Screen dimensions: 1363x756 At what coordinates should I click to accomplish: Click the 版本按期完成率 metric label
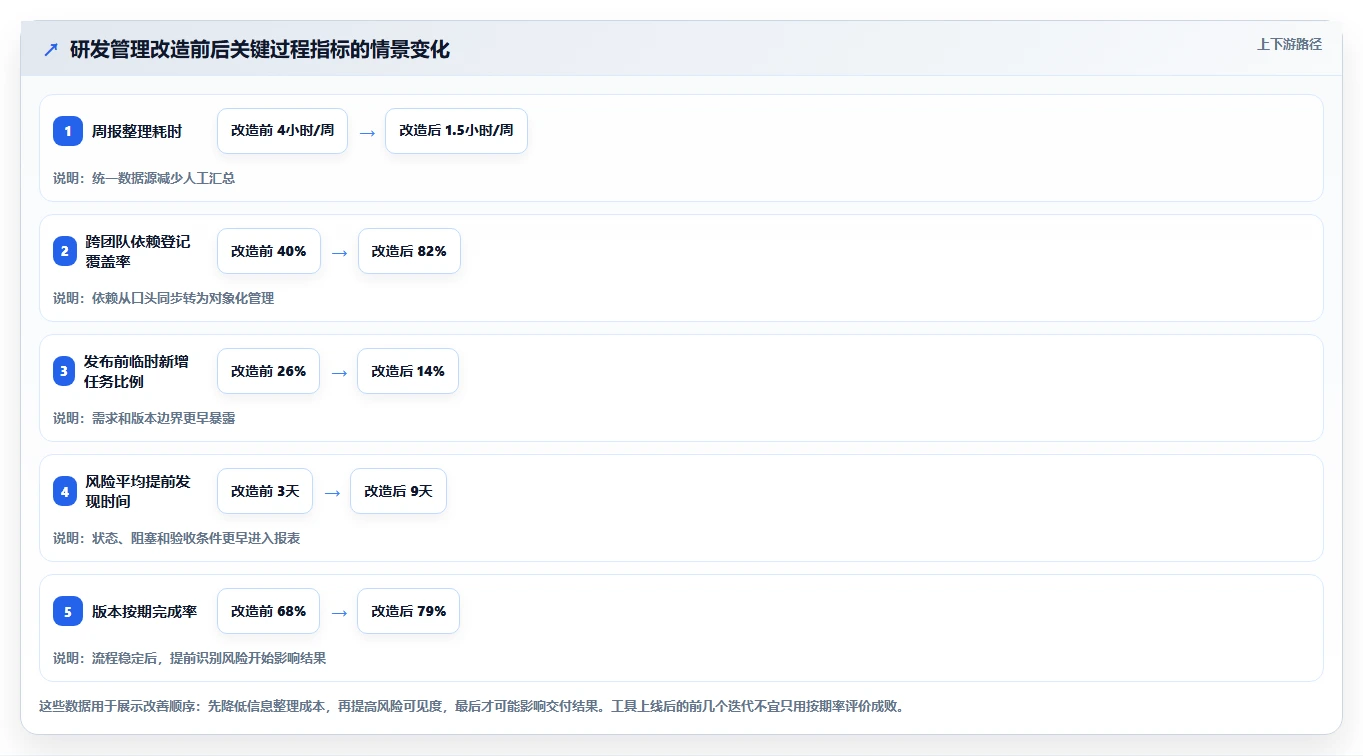click(144, 611)
